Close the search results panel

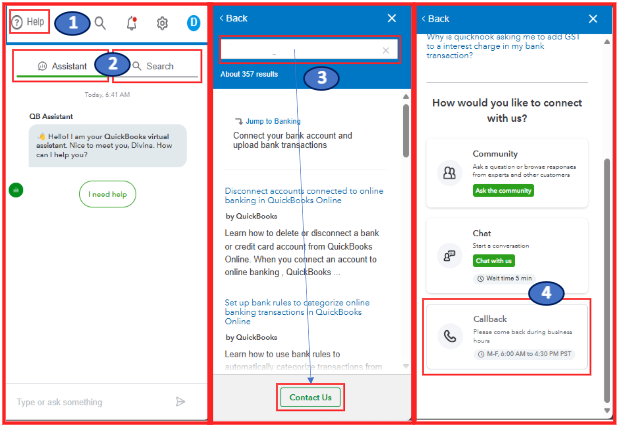click(392, 18)
